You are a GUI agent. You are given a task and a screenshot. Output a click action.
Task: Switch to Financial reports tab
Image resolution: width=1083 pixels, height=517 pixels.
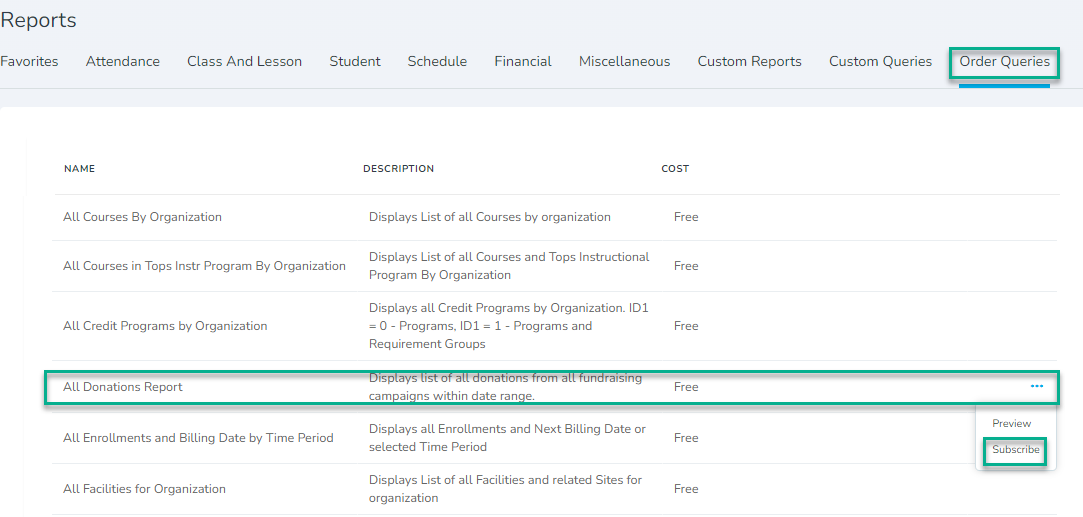(x=523, y=61)
